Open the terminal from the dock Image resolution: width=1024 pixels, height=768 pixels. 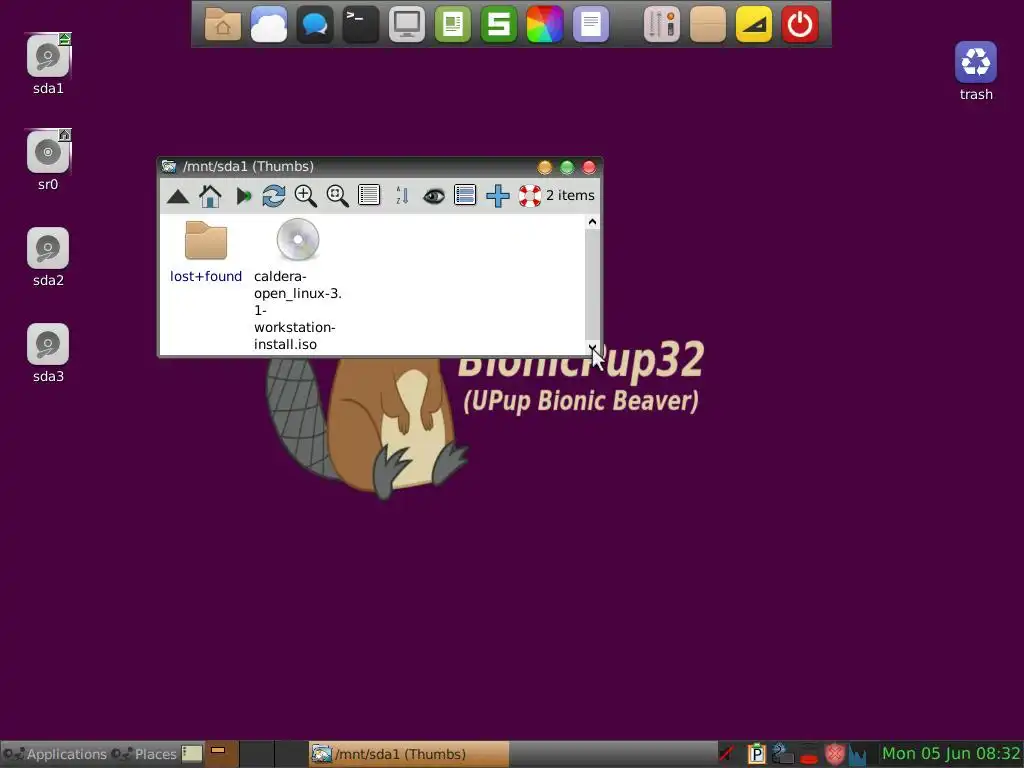coord(360,25)
